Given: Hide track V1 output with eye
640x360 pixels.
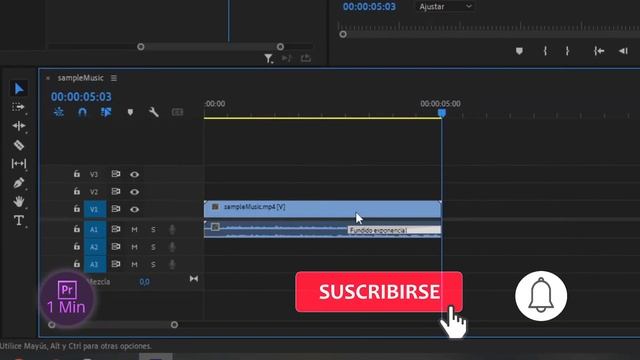Looking at the screenshot, I should click(x=134, y=209).
